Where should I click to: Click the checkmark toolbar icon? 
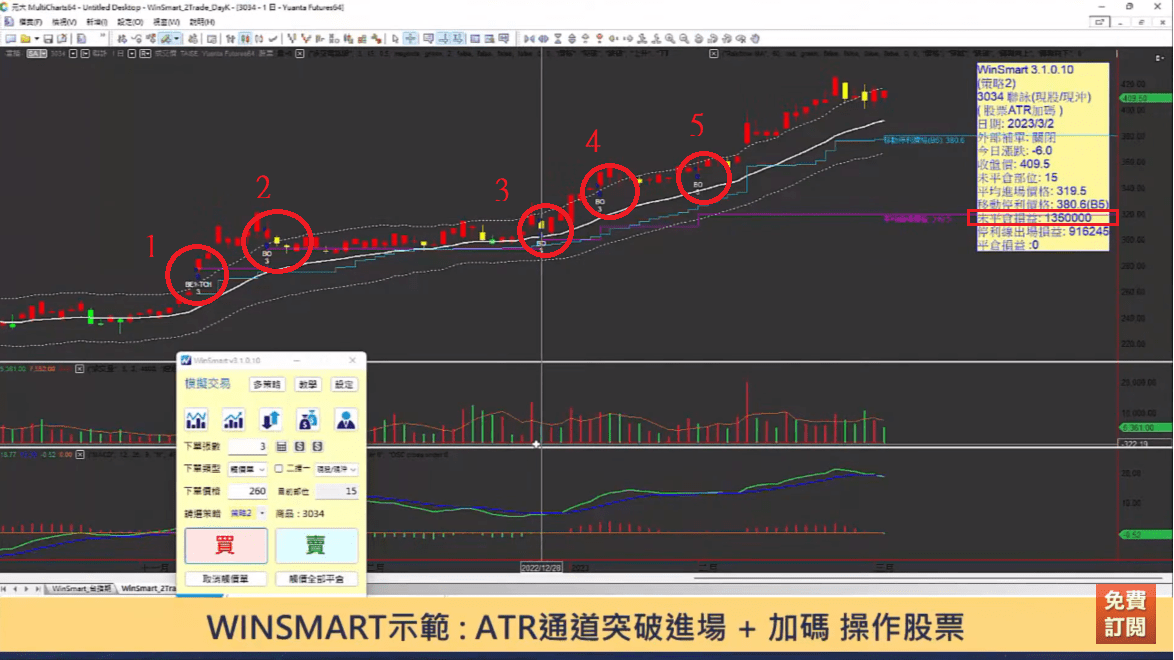[273, 38]
